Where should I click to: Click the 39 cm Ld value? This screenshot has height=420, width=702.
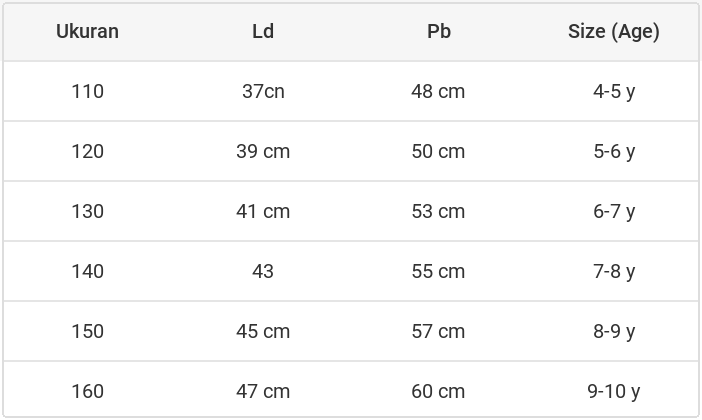(x=263, y=151)
